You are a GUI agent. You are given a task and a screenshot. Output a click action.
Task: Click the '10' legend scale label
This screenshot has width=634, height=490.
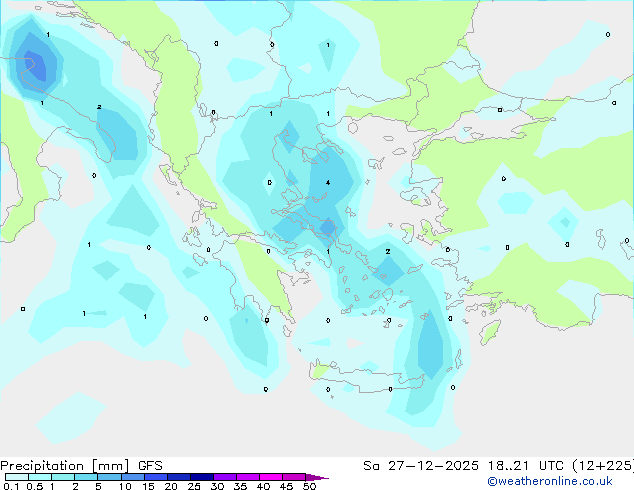pos(125,486)
